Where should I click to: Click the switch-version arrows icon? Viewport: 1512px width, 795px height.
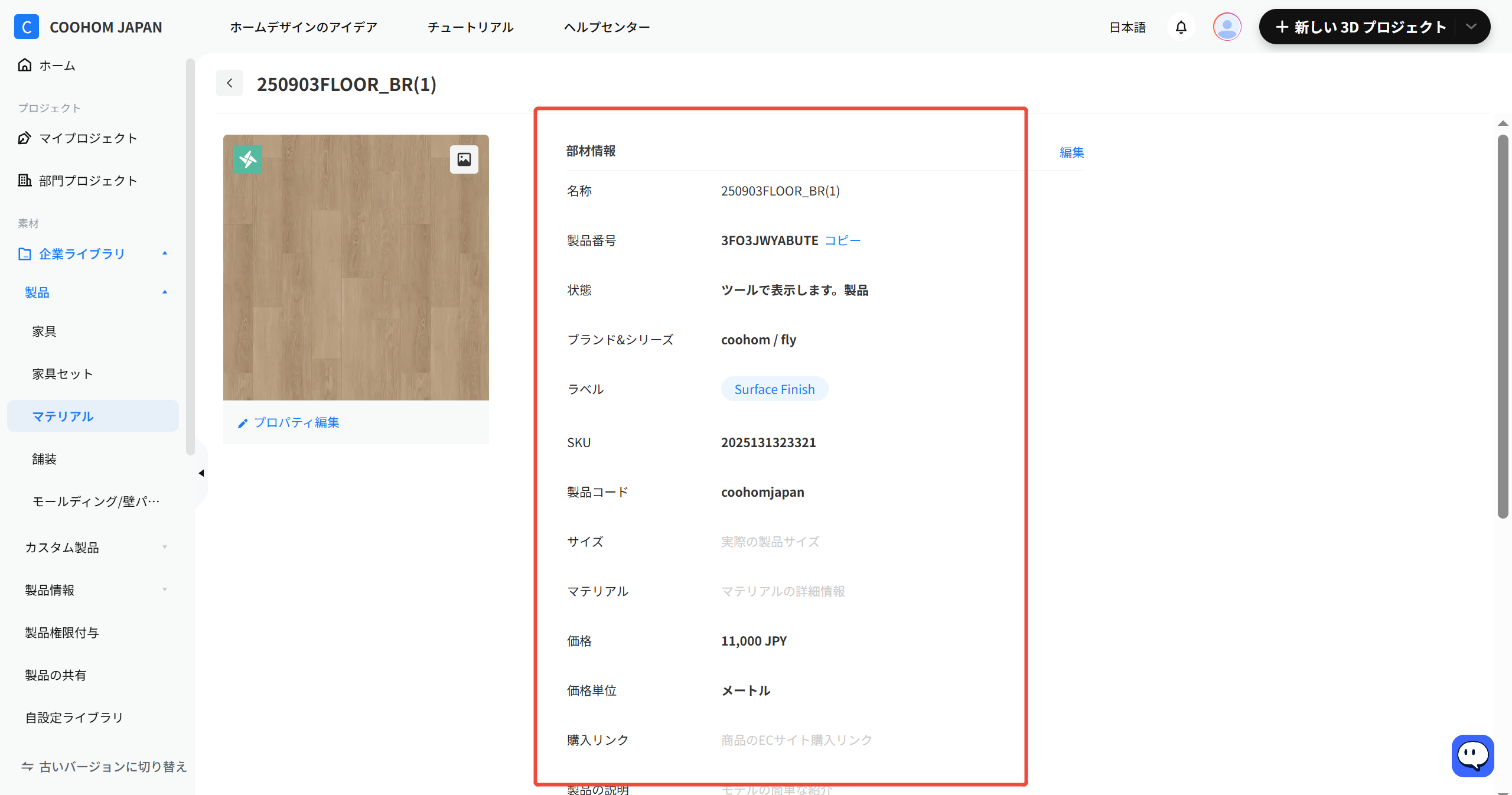tap(27, 767)
